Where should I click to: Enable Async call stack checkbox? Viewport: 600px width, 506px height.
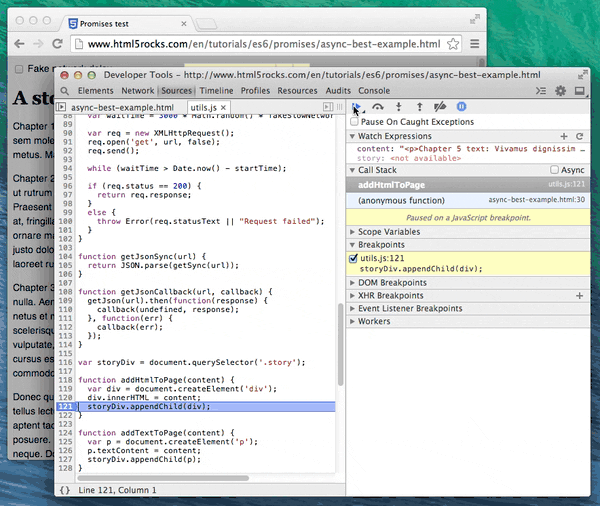553,171
